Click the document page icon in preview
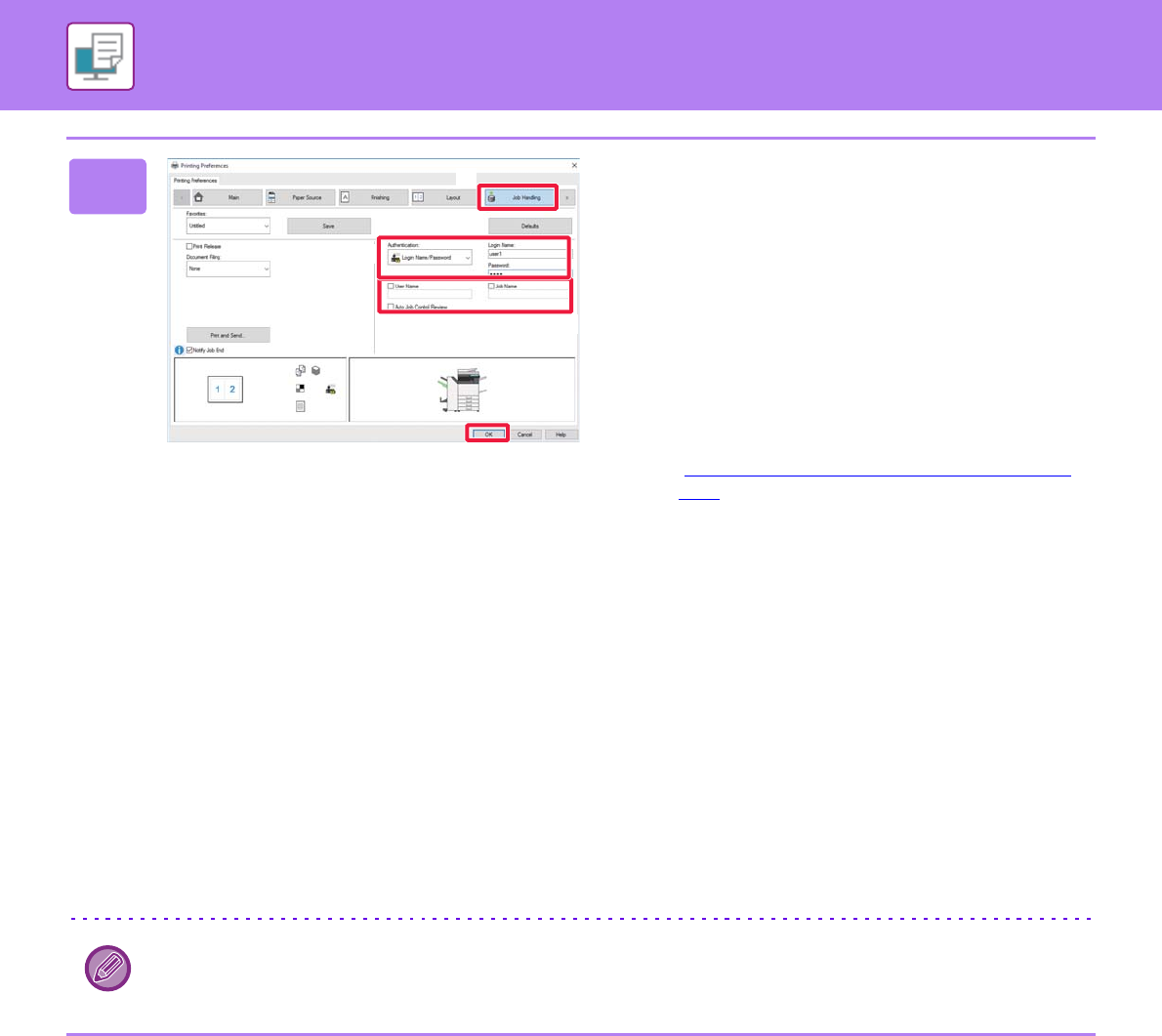Viewport: 1162px width, 1036px height. click(x=300, y=406)
